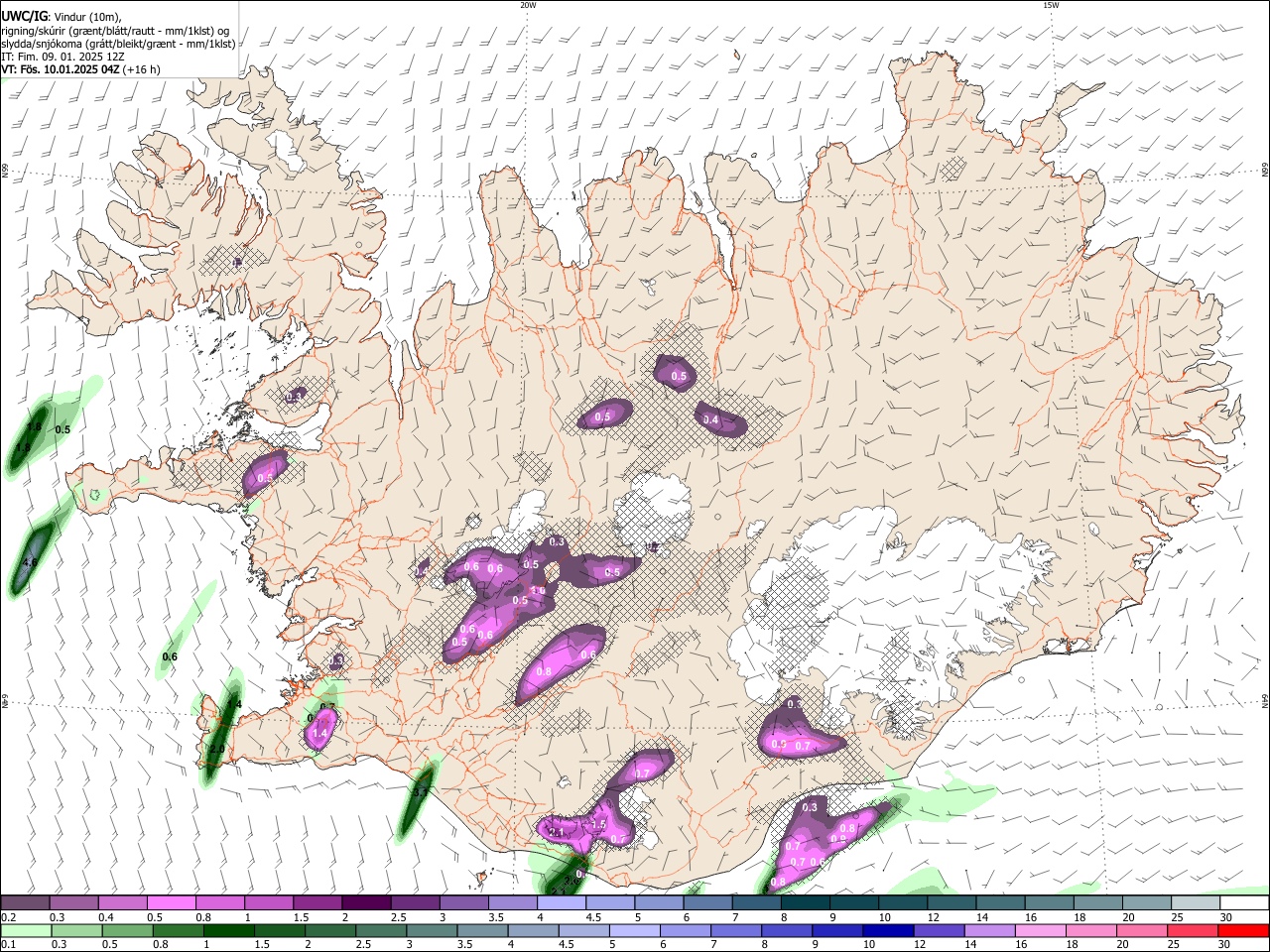Click the pale grey 25 swatch, top legend row
The width and height of the screenshot is (1270, 952).
pyautogui.click(x=1196, y=903)
